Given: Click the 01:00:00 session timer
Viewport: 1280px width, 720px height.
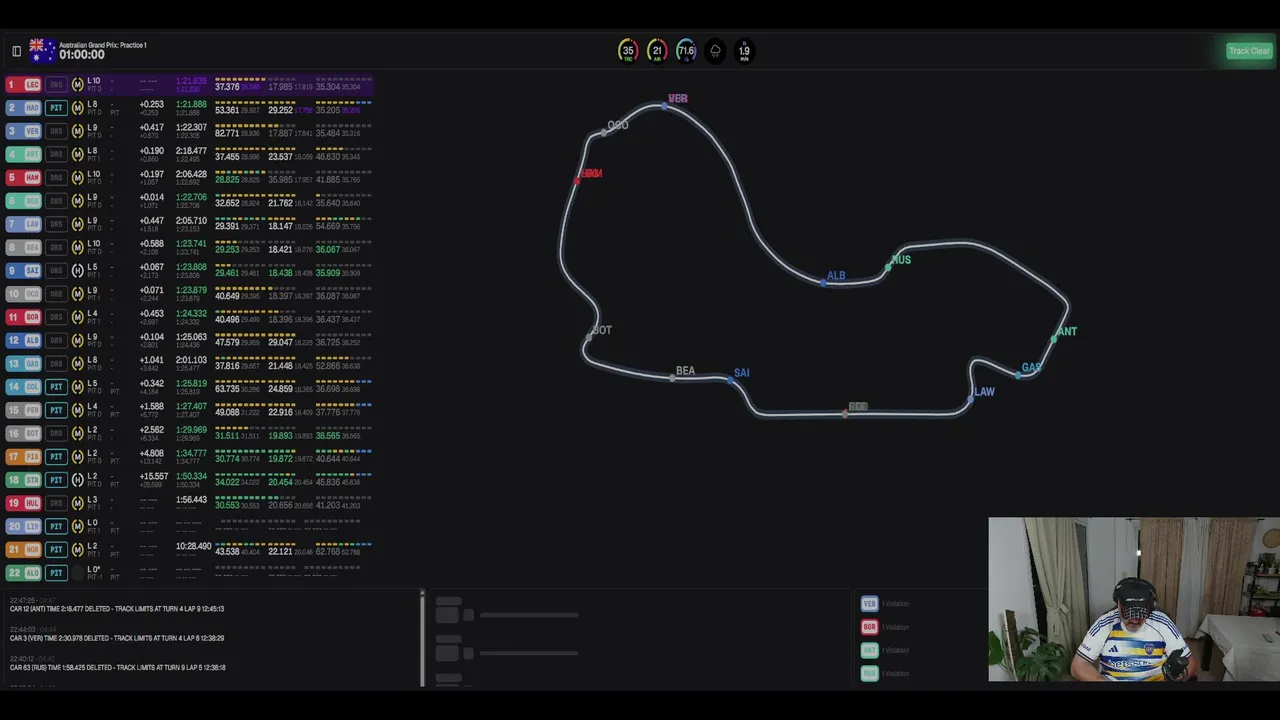Looking at the screenshot, I should 82,55.
